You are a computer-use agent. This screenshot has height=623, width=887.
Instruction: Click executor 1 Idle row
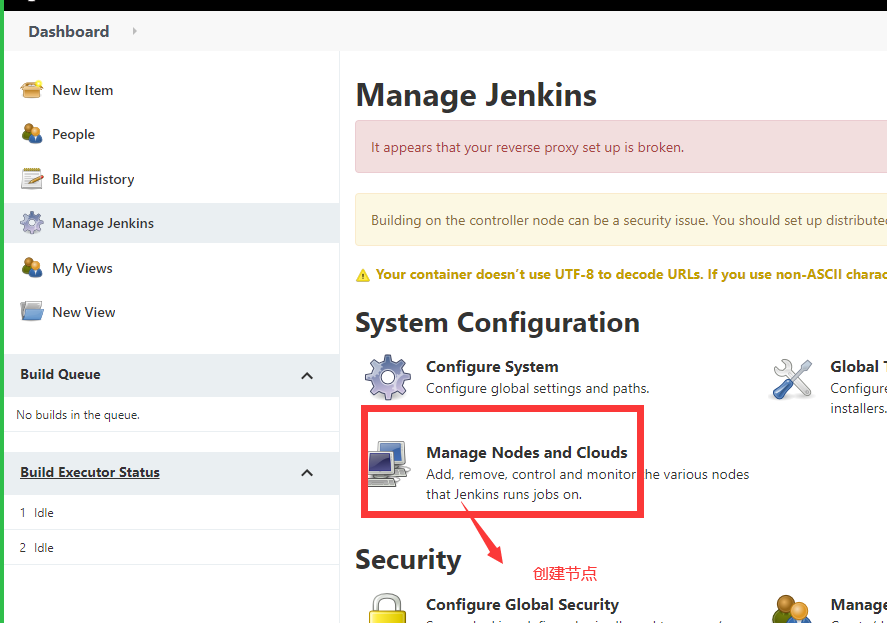(172, 513)
